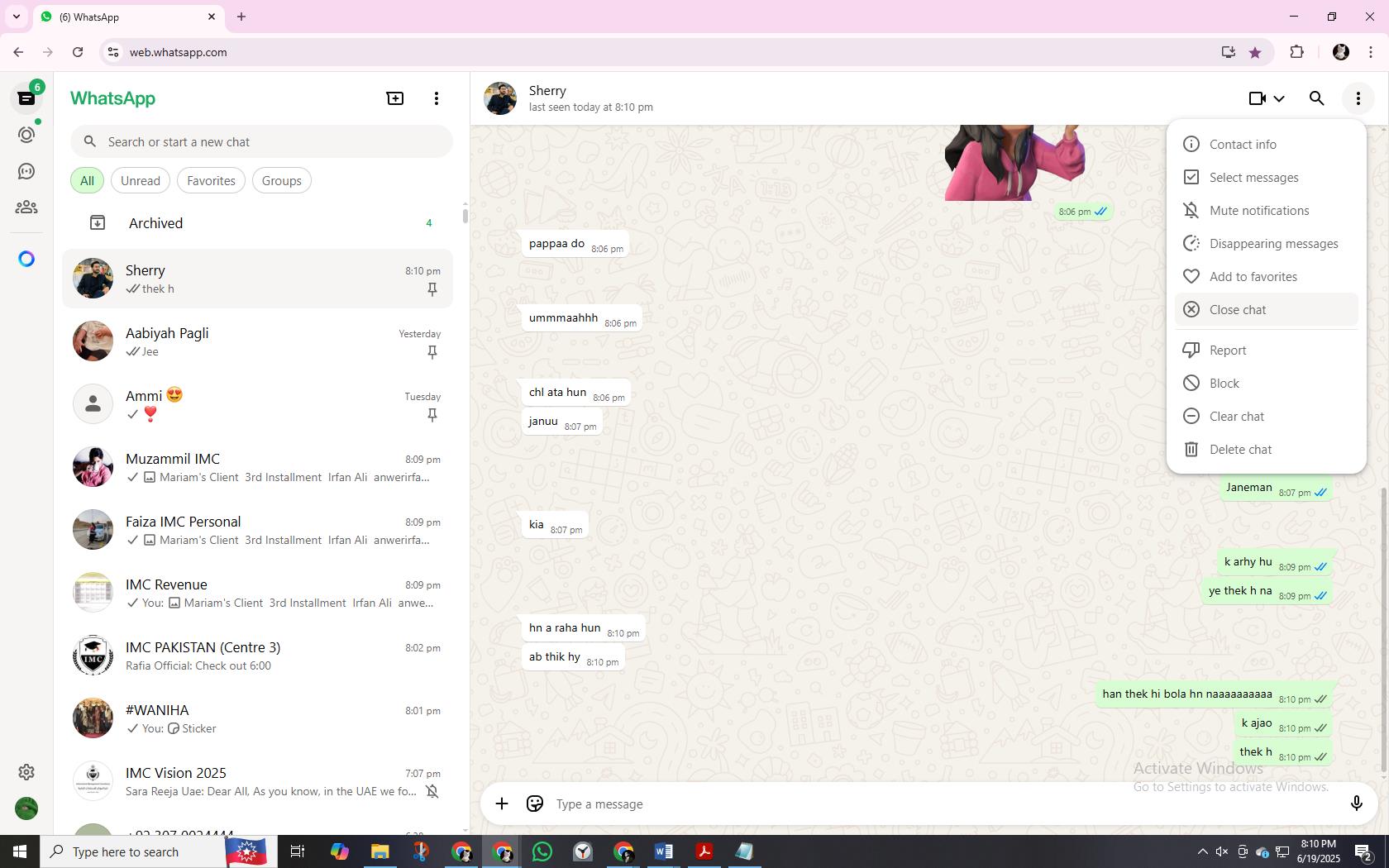Click the Search or start a new chat field

(261, 141)
